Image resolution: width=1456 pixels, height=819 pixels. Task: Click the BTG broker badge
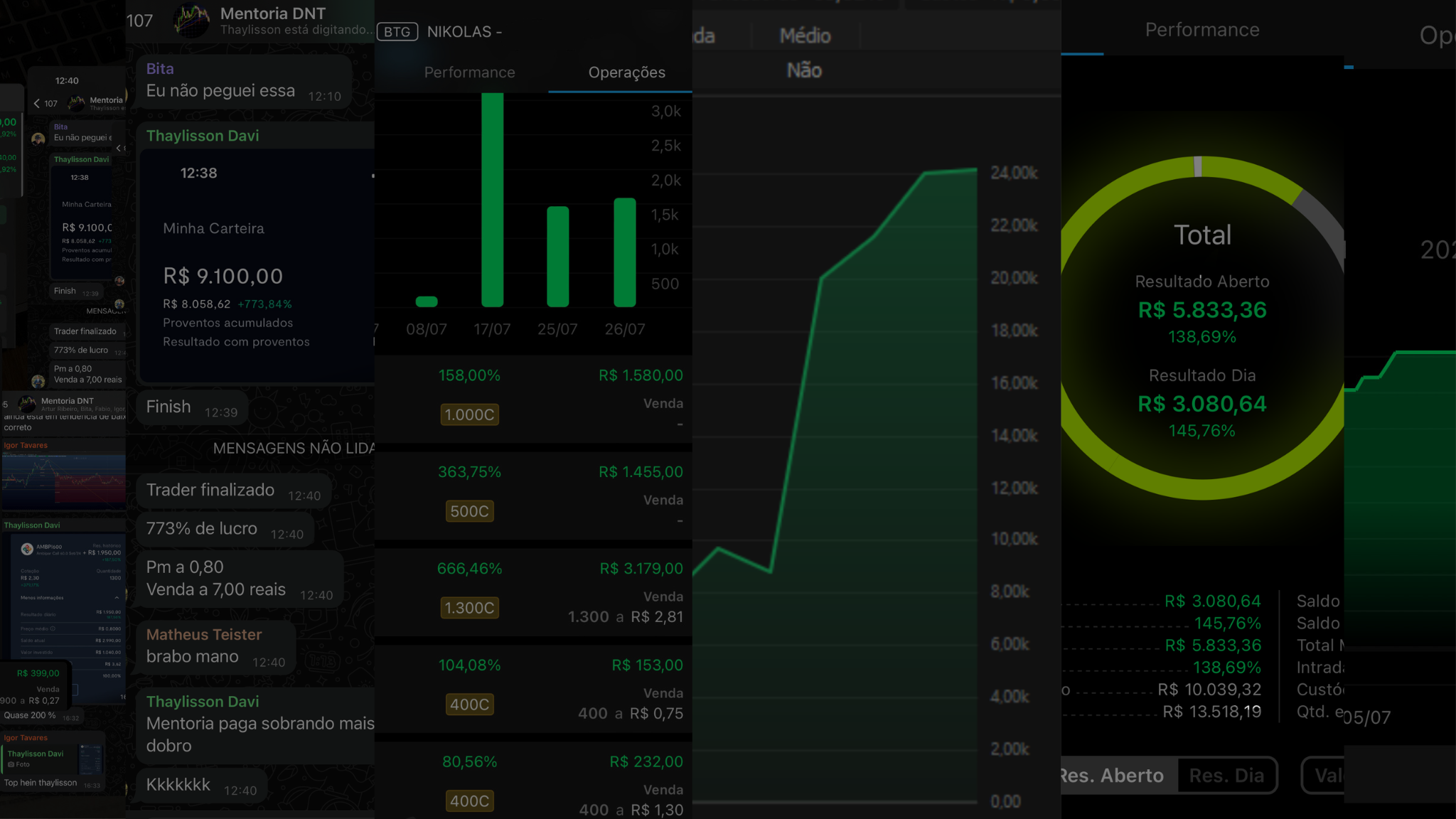click(397, 32)
